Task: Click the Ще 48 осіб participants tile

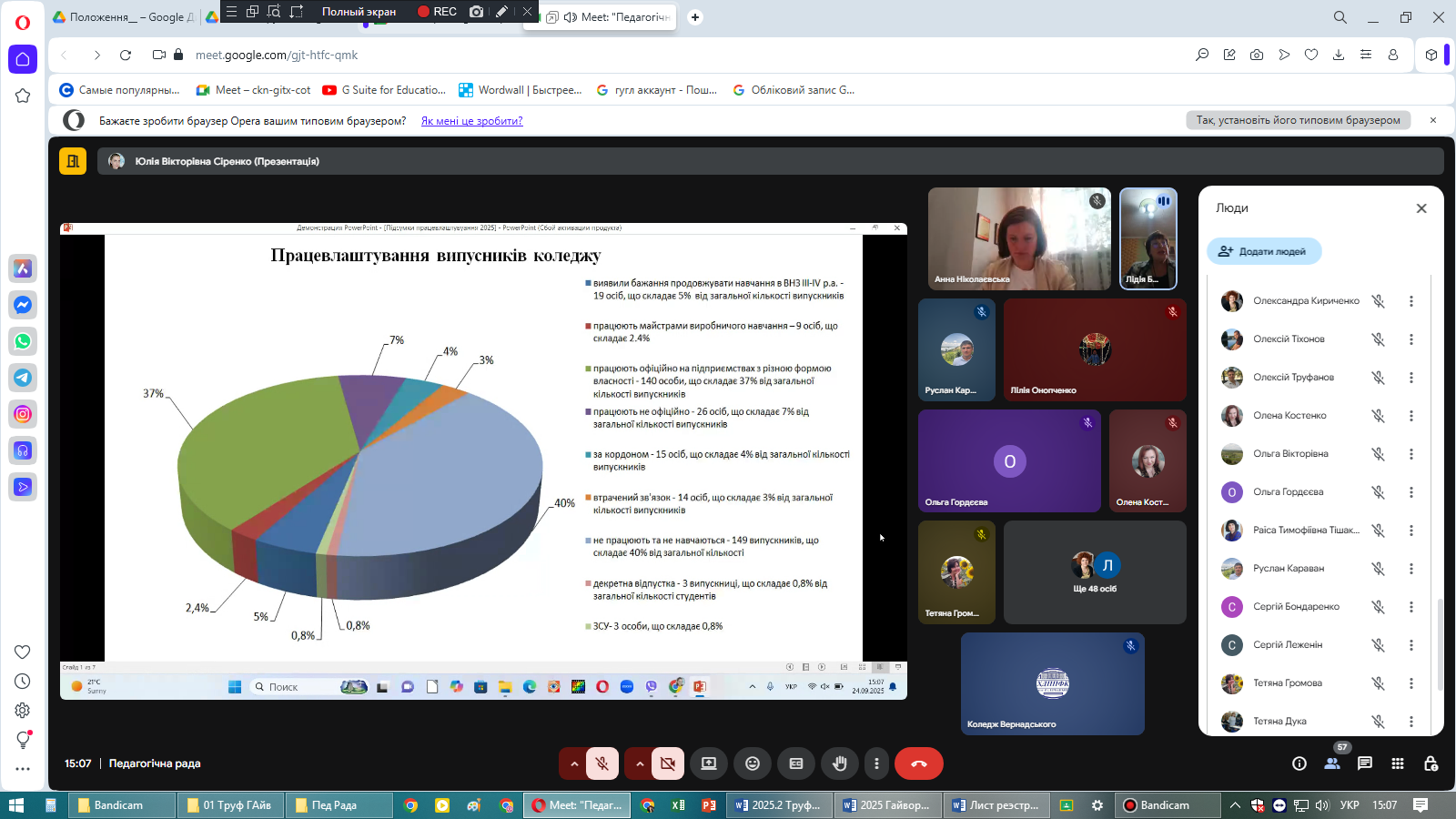Action: (1095, 572)
